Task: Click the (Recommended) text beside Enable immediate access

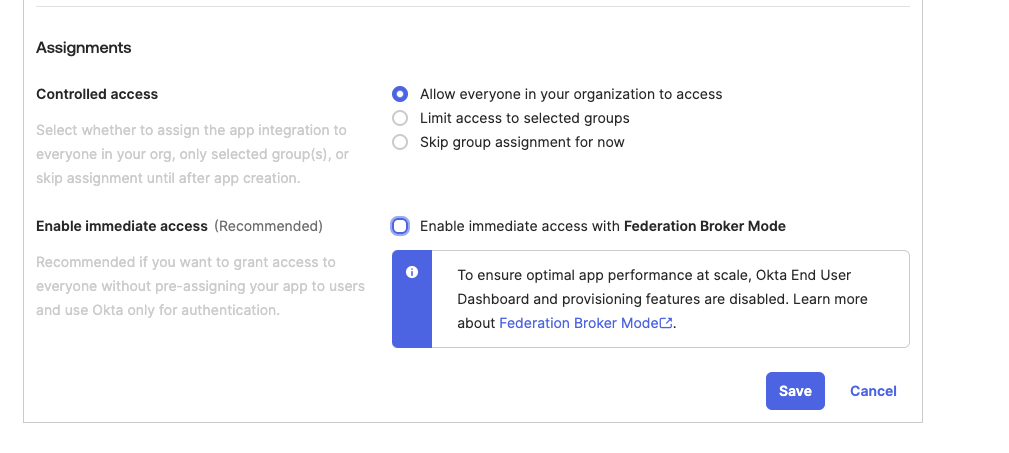Action: point(268,226)
